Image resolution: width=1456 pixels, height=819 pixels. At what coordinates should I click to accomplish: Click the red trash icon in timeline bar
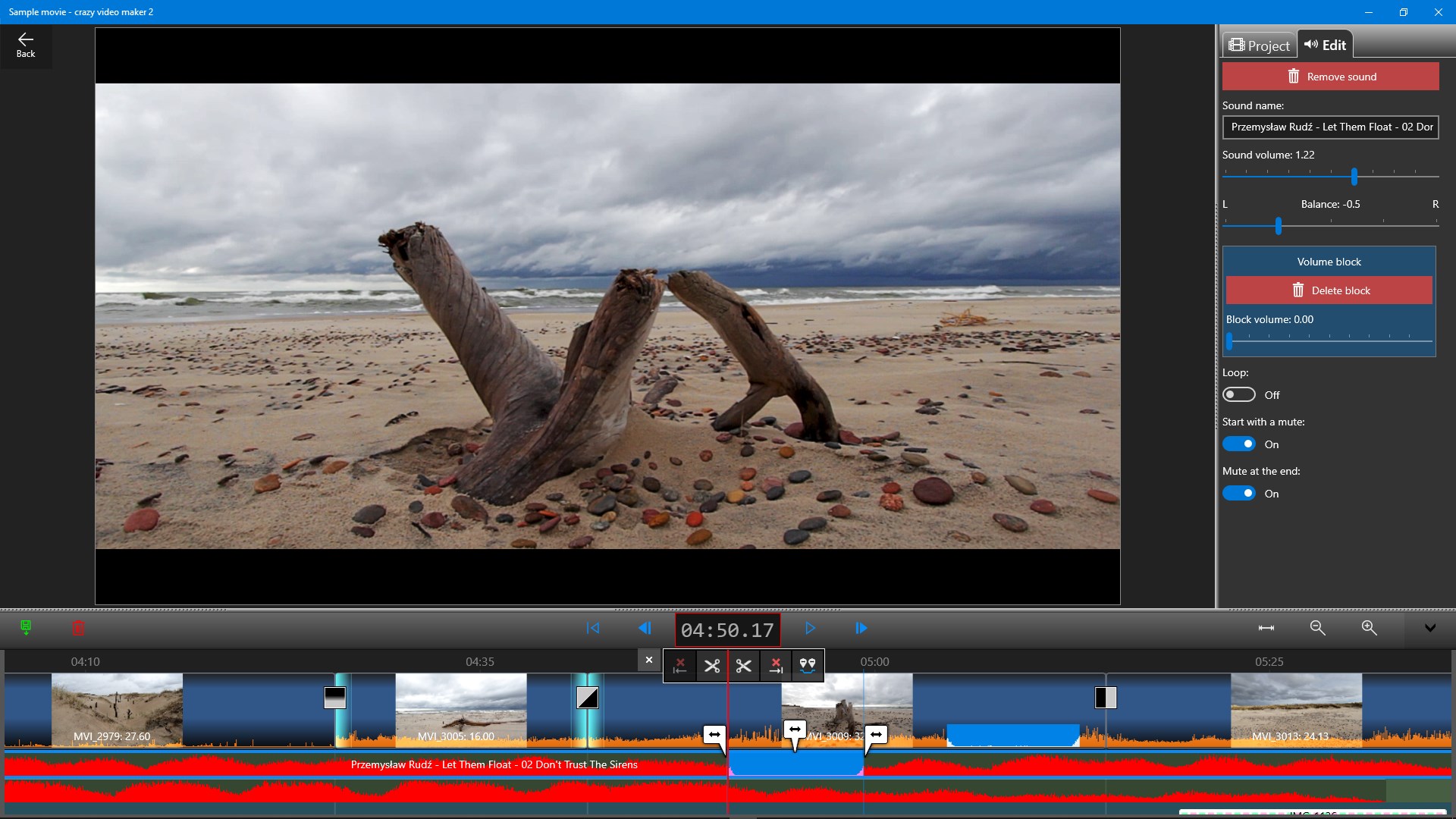point(78,628)
